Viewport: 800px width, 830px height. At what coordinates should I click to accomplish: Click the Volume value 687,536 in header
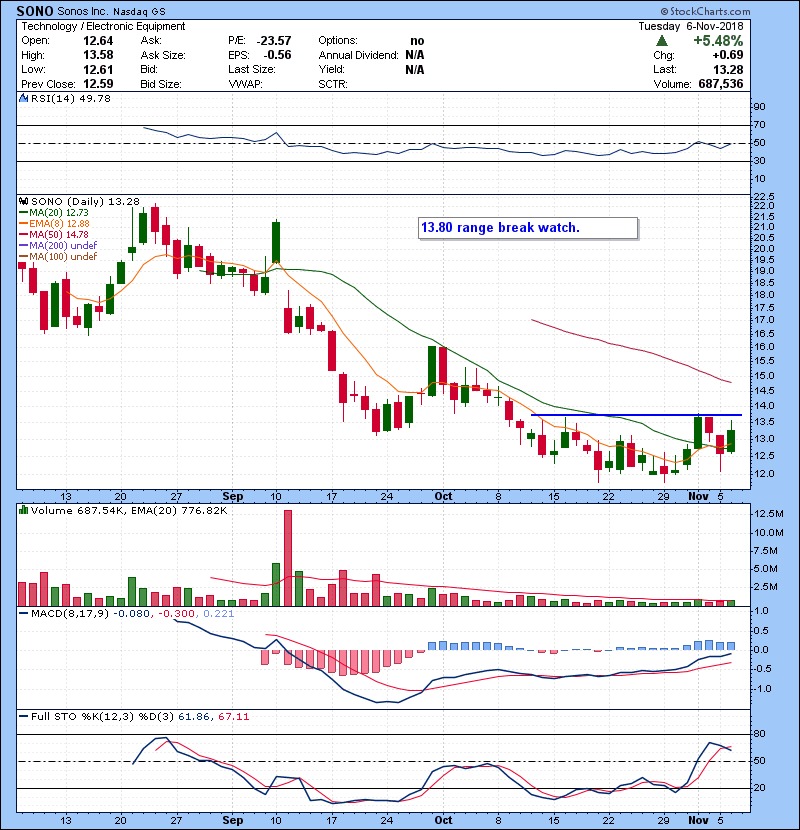click(721, 84)
